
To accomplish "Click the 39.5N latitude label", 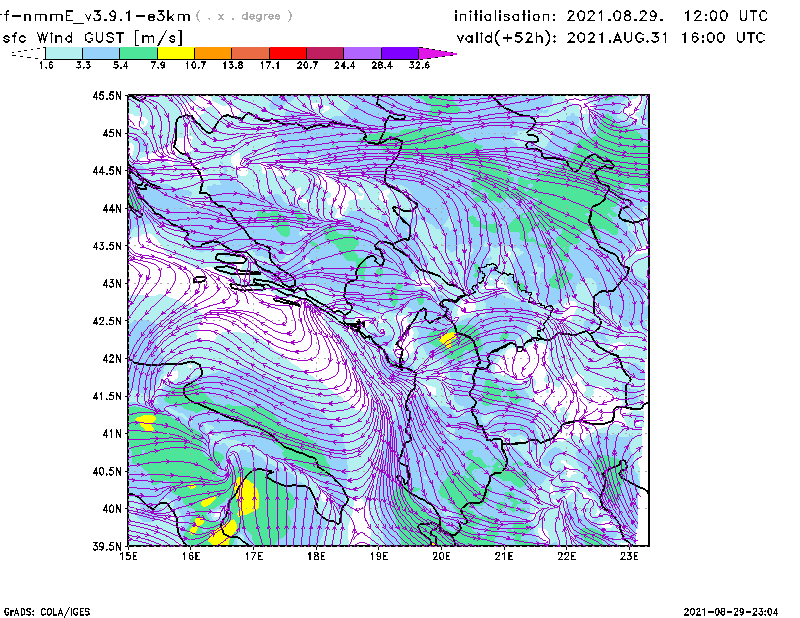I will coord(108,547).
